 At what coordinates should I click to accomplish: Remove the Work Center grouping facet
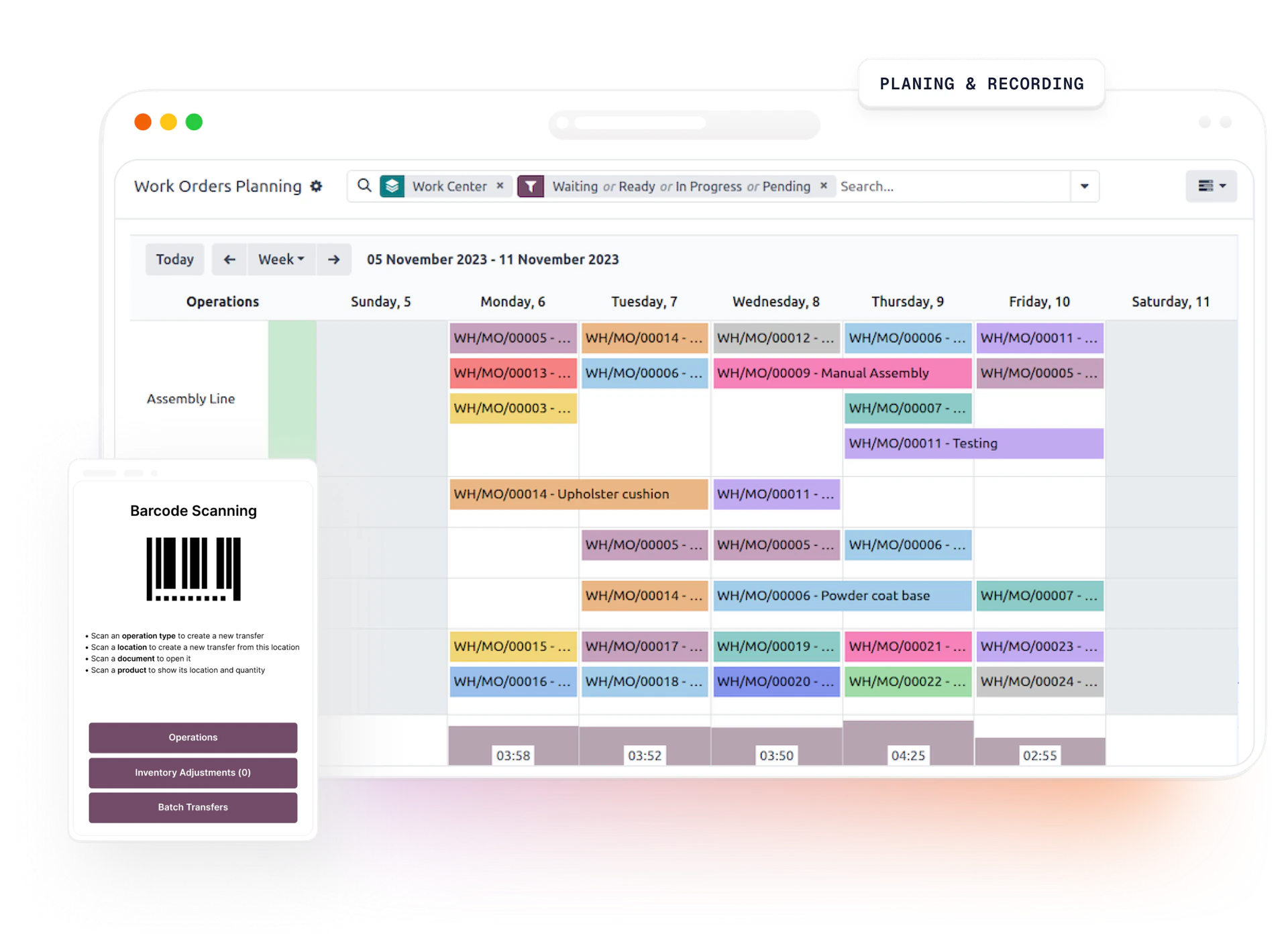[500, 186]
